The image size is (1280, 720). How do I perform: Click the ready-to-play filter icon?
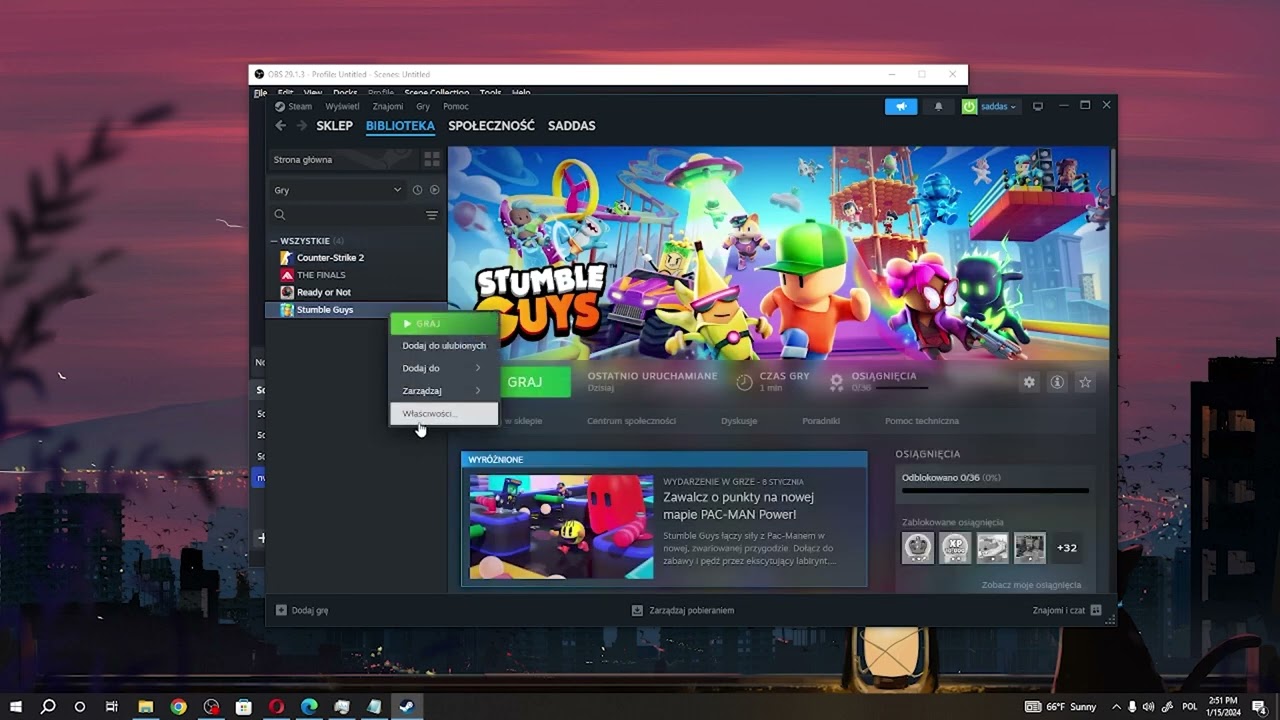click(434, 190)
